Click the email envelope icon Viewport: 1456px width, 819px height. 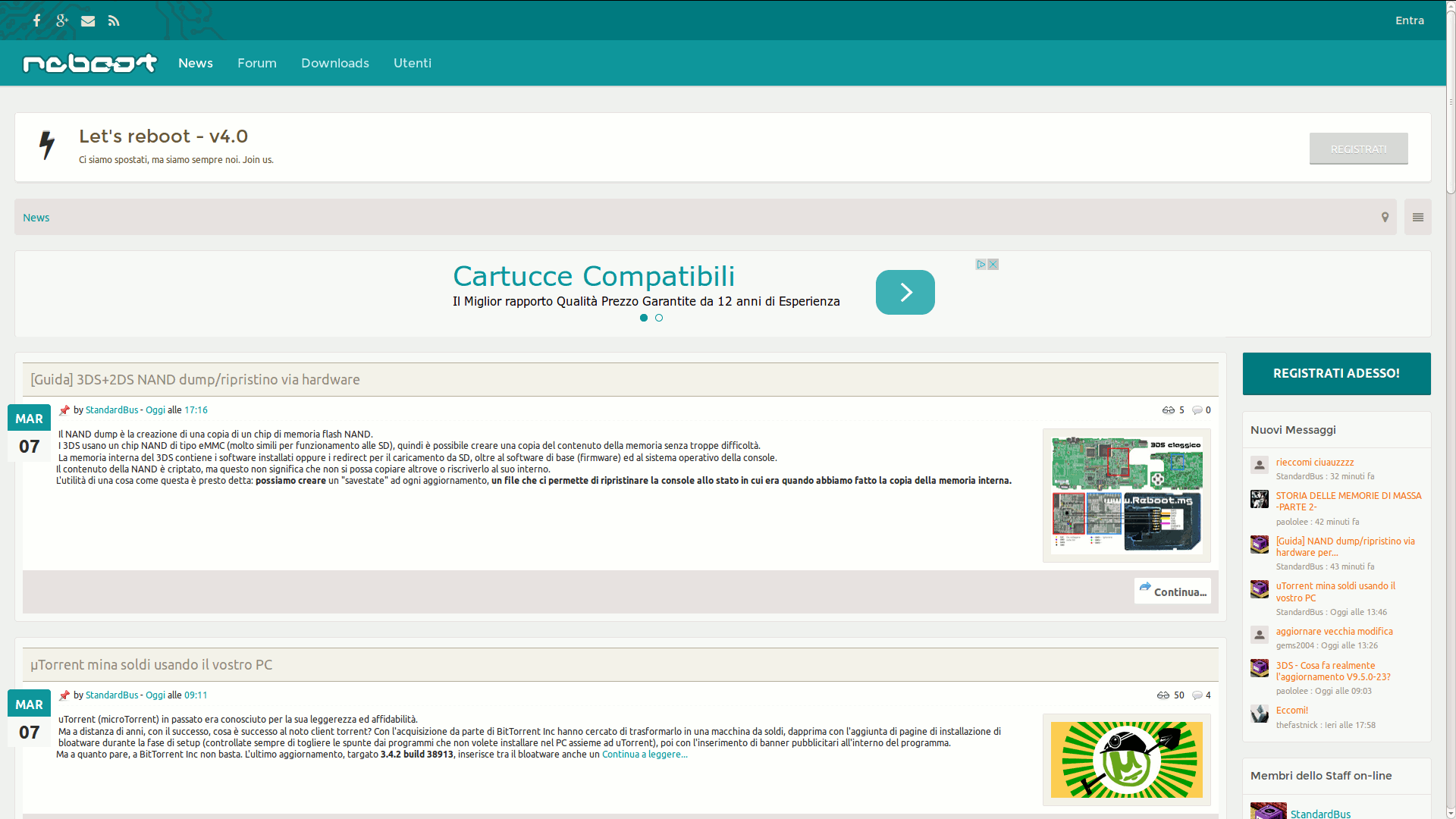pos(88,20)
